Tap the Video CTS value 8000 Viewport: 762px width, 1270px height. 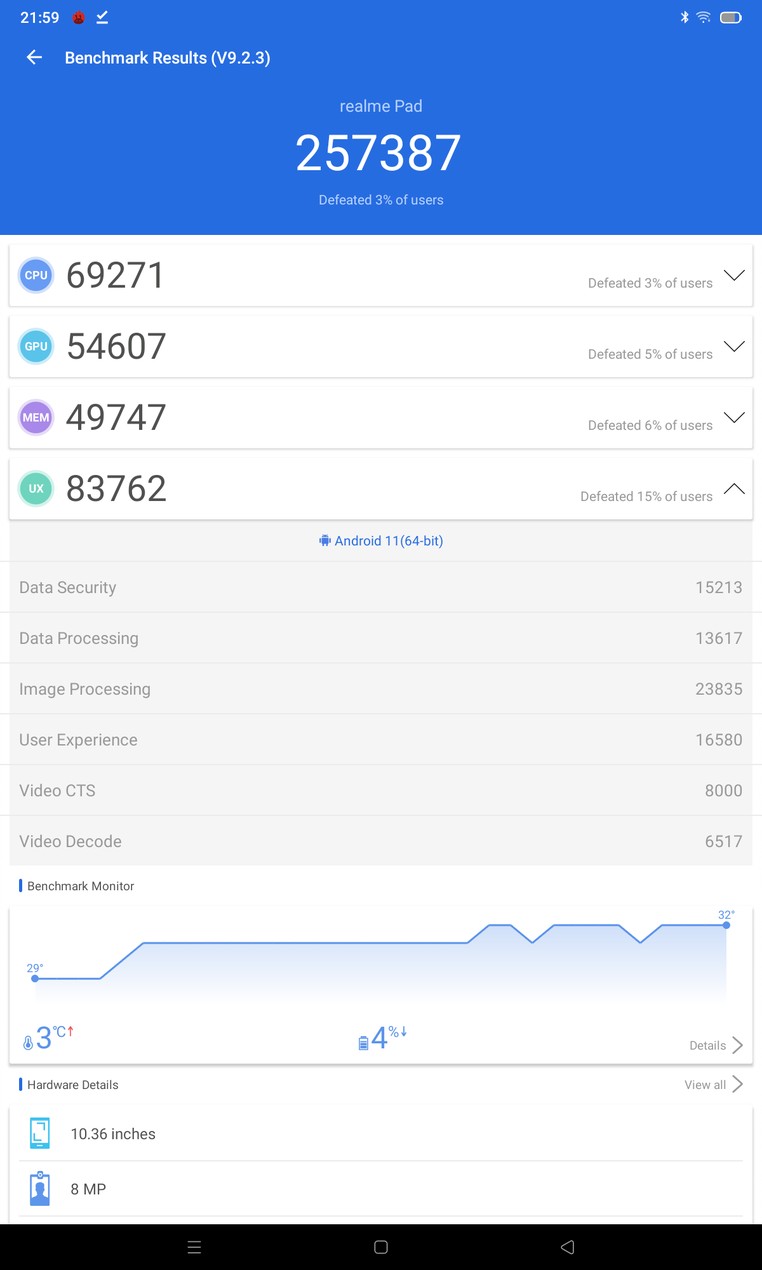point(723,790)
